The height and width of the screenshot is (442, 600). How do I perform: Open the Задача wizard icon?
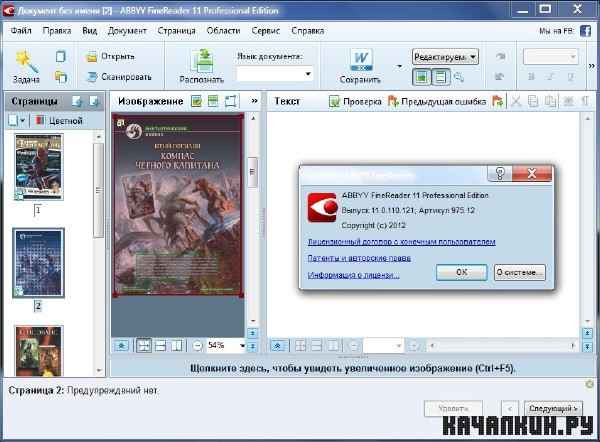tap(26, 61)
